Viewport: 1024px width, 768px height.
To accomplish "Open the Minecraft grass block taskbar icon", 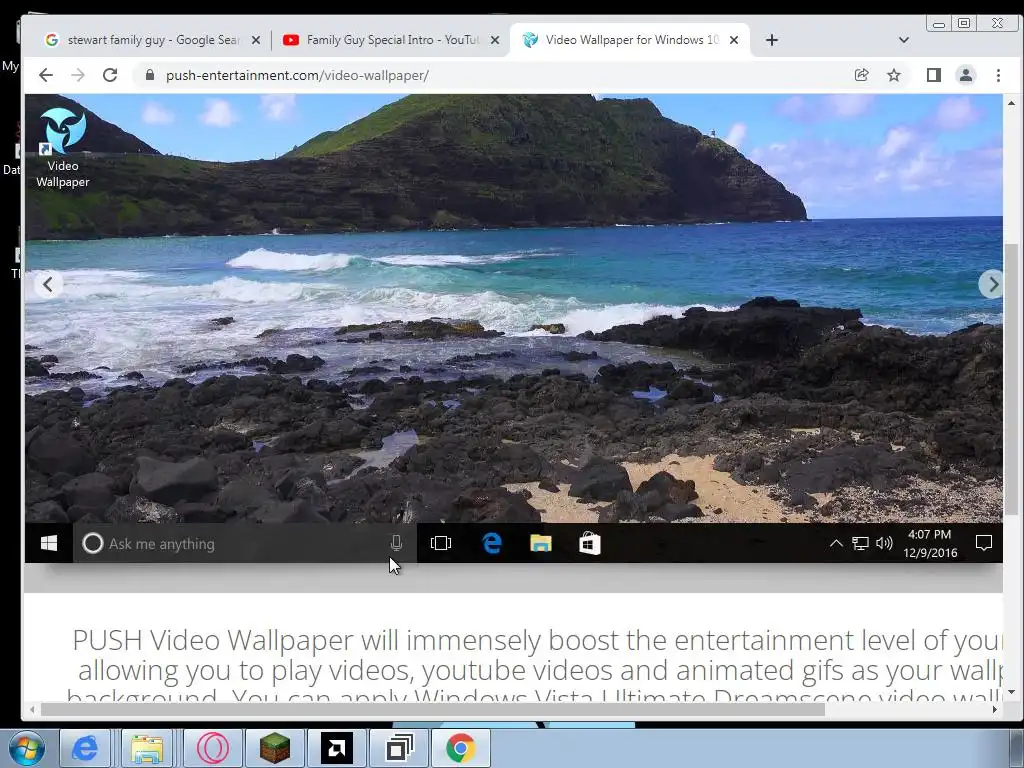I will [x=275, y=748].
